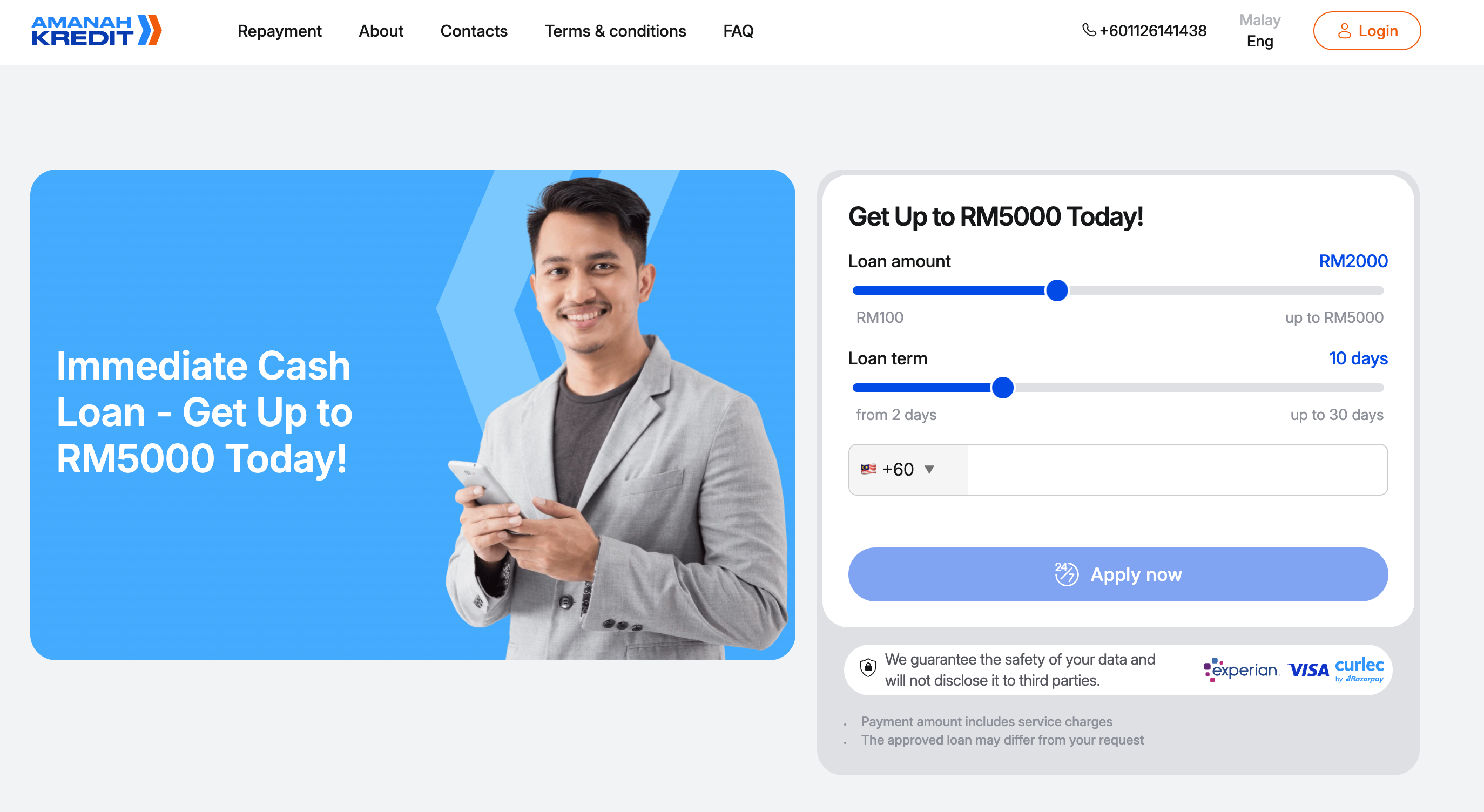This screenshot has height=812, width=1484.
Task: Open the Terms & conditions page
Action: (x=615, y=31)
